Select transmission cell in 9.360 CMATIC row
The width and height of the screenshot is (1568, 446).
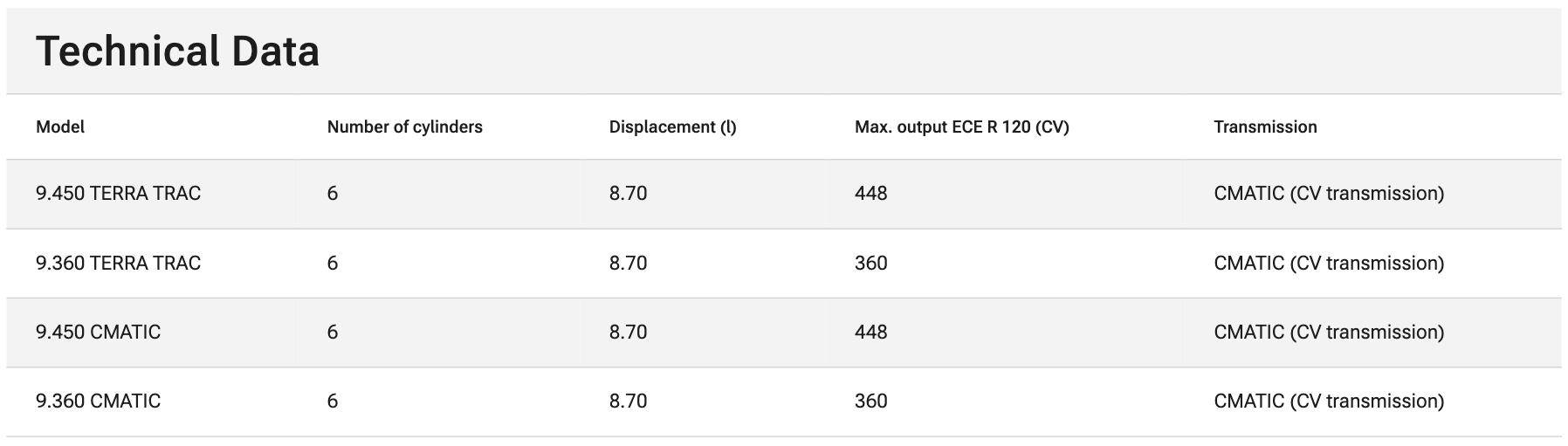[1328, 401]
